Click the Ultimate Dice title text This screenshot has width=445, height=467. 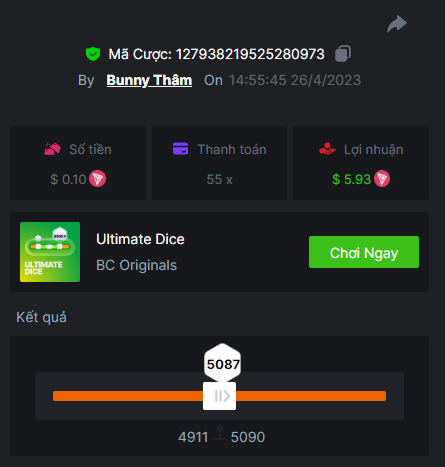140,239
